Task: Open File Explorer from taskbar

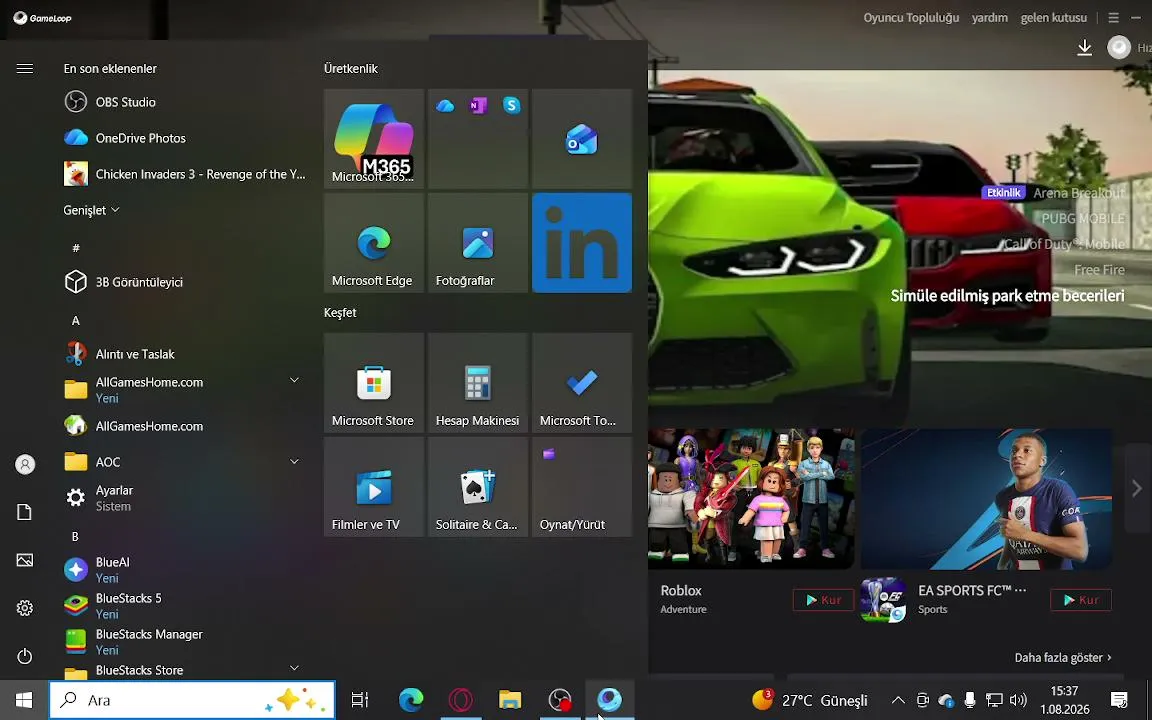Action: [x=510, y=700]
